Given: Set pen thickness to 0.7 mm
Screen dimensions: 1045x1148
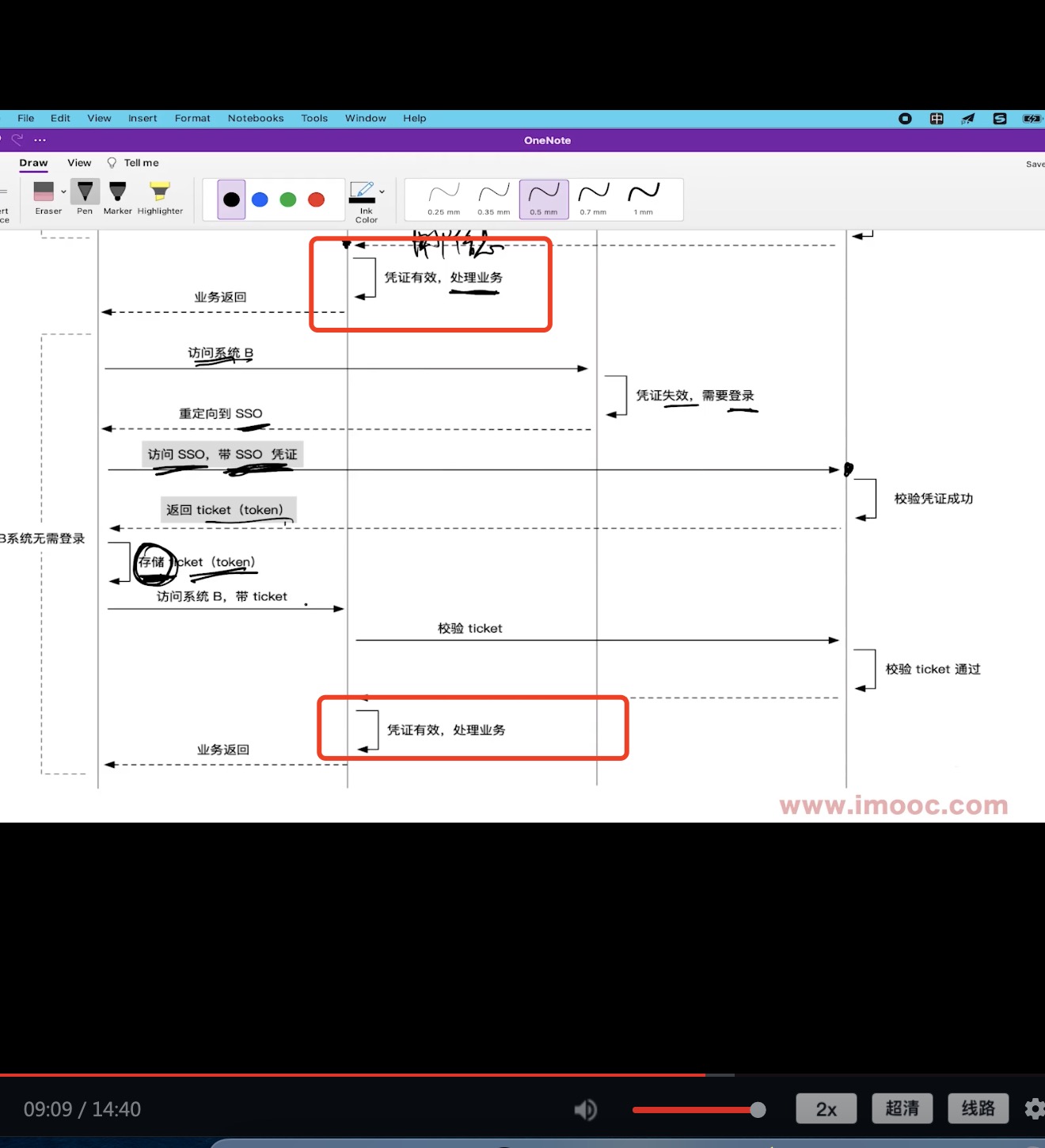Looking at the screenshot, I should 594,200.
